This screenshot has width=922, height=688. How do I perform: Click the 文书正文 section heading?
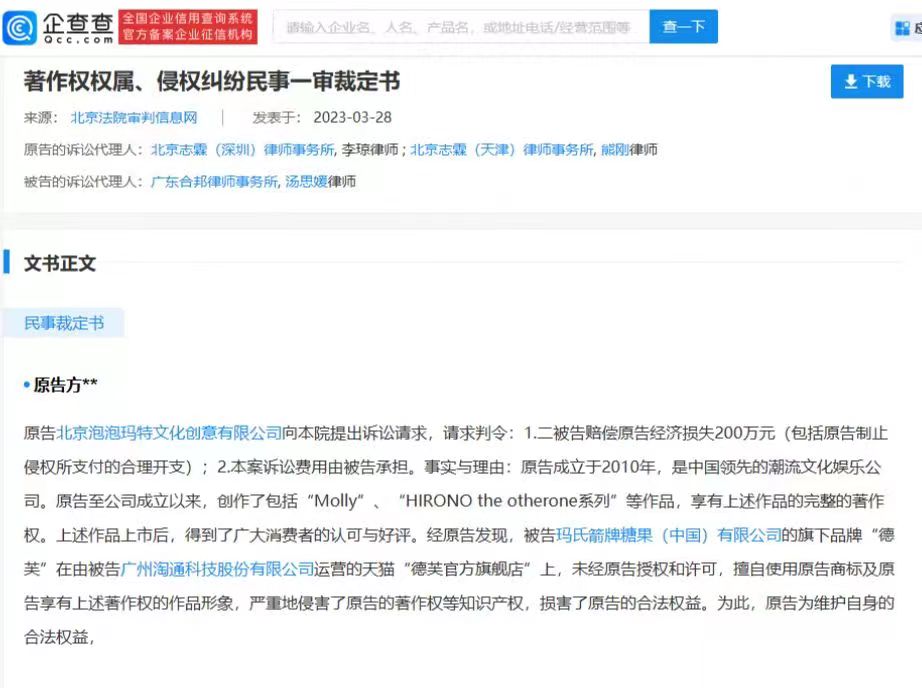(x=59, y=263)
